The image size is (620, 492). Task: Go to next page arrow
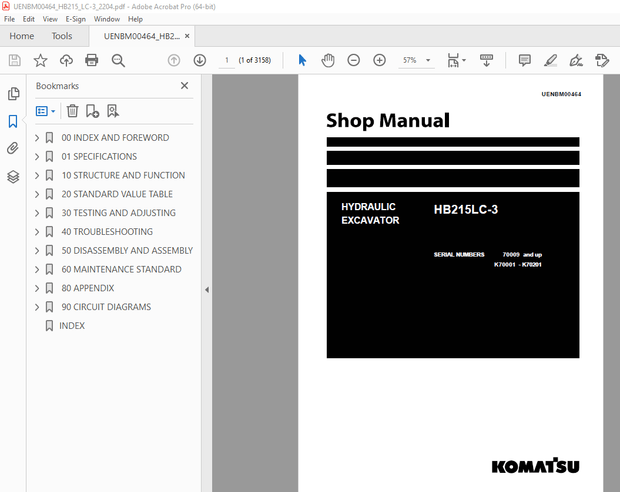[x=200, y=60]
